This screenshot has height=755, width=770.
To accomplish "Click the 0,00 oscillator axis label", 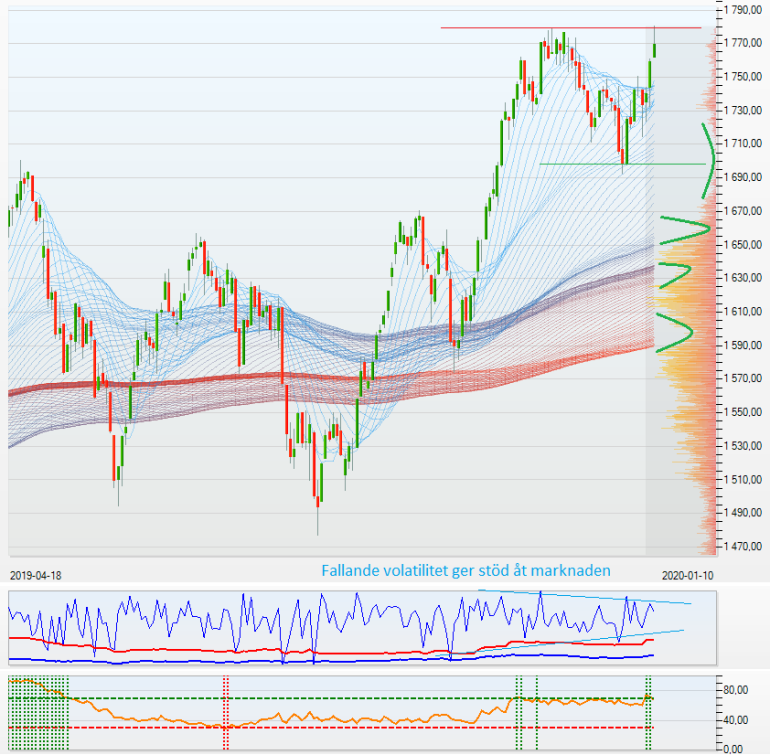I will click(x=733, y=749).
